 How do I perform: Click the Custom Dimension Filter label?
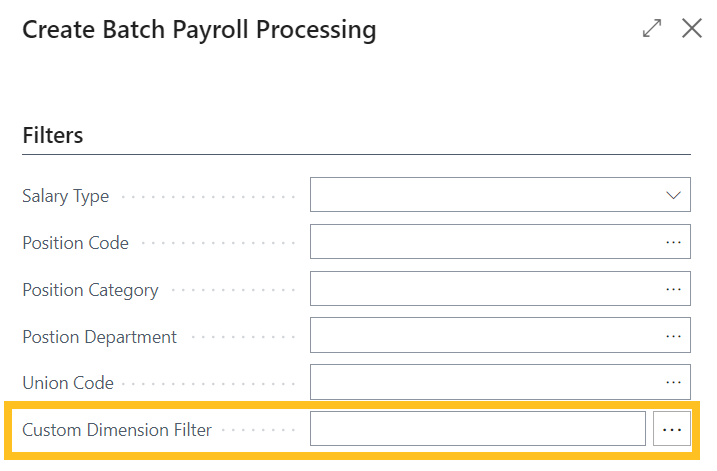click(117, 430)
